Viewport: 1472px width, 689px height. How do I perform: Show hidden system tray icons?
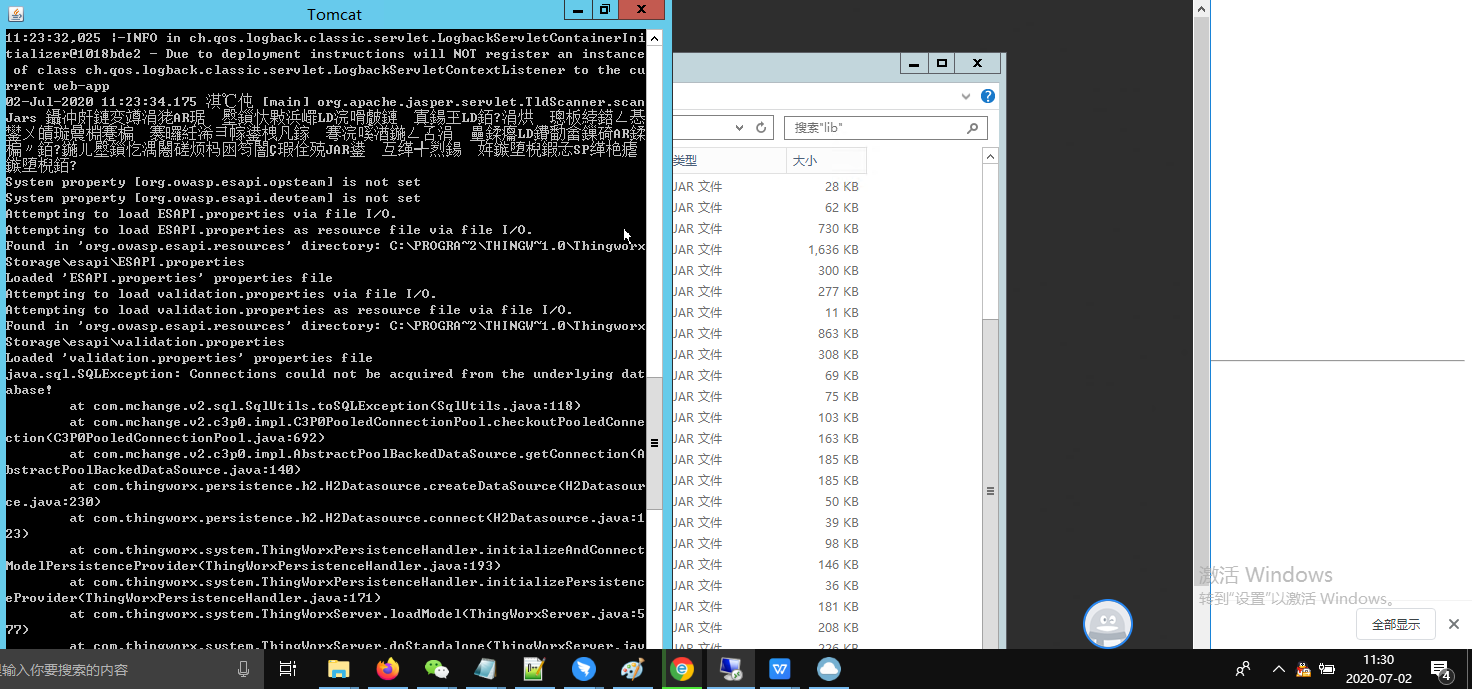tap(1278, 670)
